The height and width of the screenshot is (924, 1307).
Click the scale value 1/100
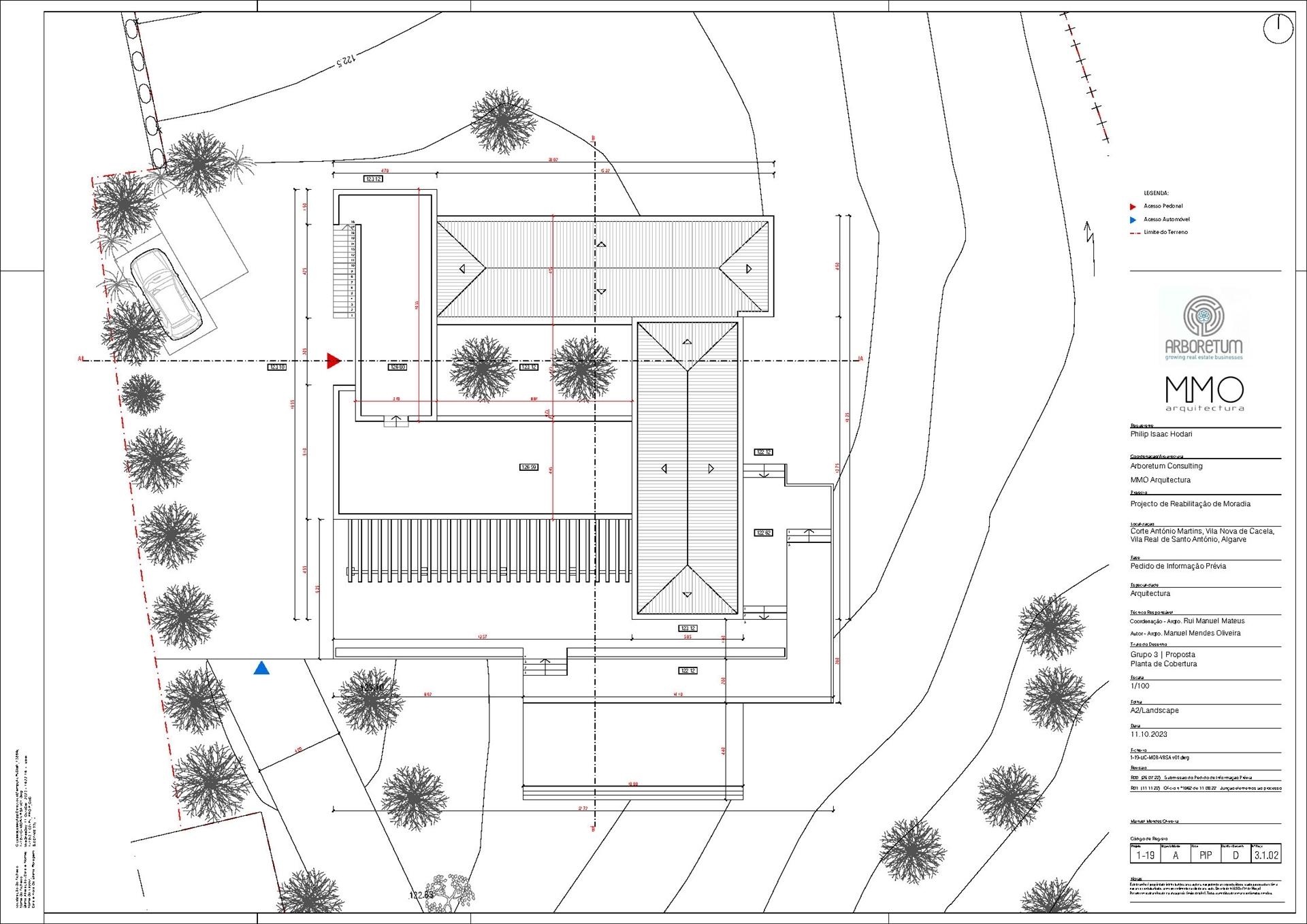(1140, 687)
